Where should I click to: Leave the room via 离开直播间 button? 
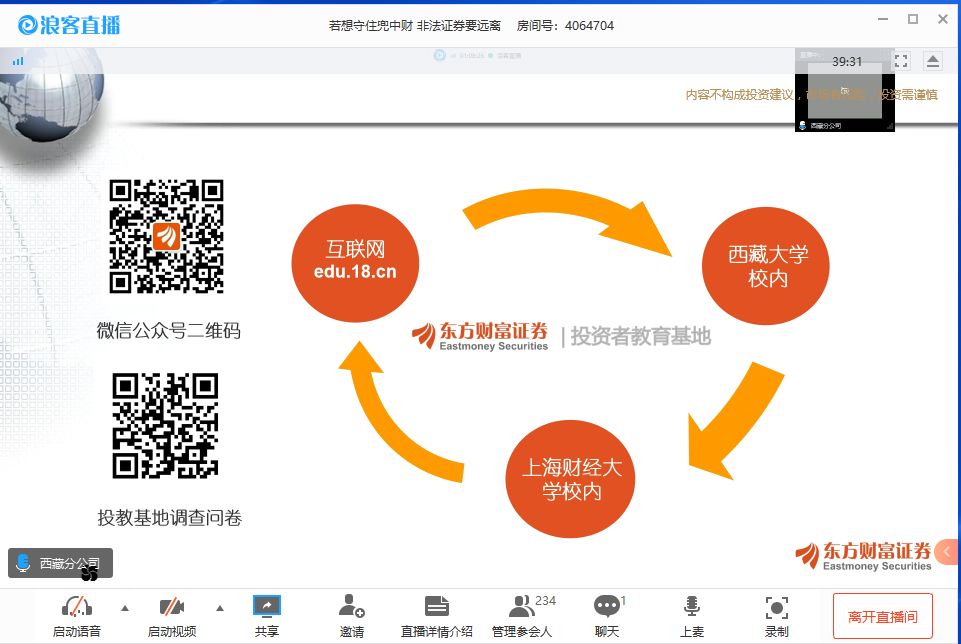pos(883,616)
